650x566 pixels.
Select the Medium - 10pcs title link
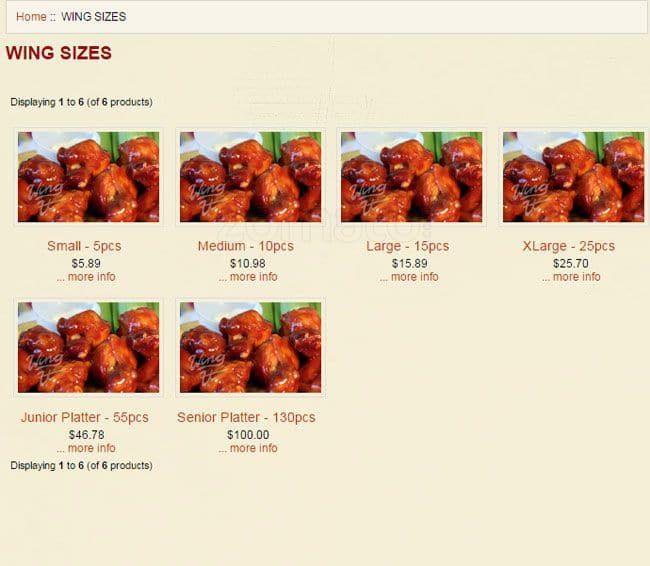coord(246,246)
